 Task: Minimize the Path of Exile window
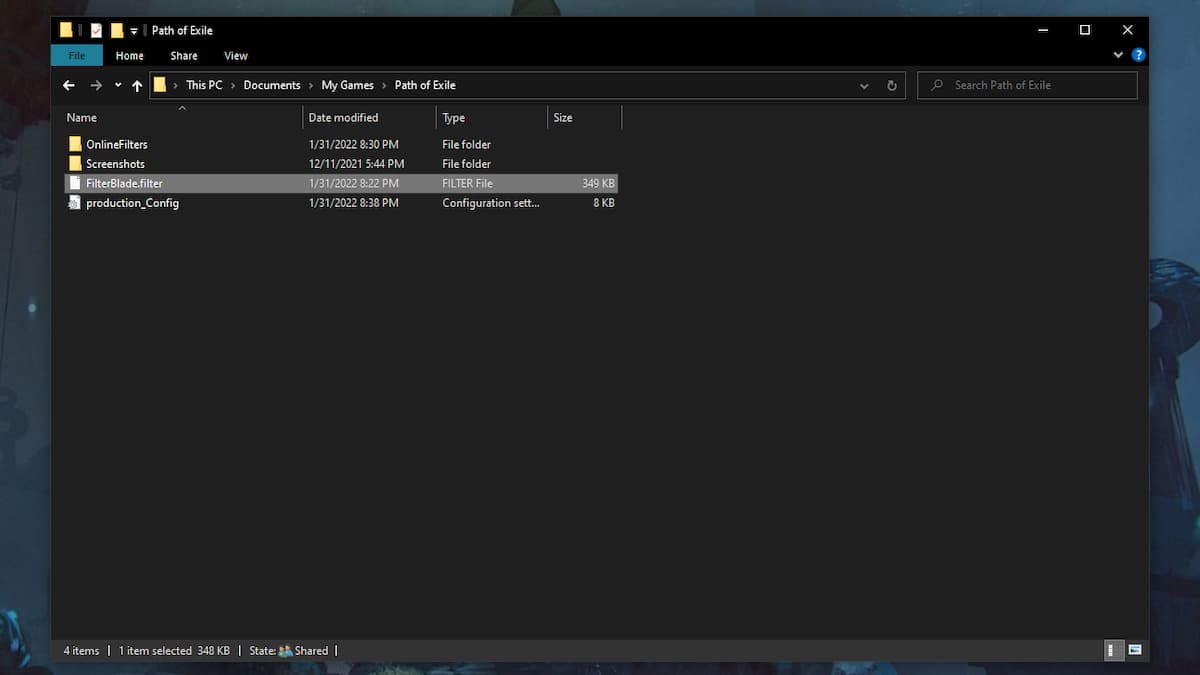[1043, 30]
